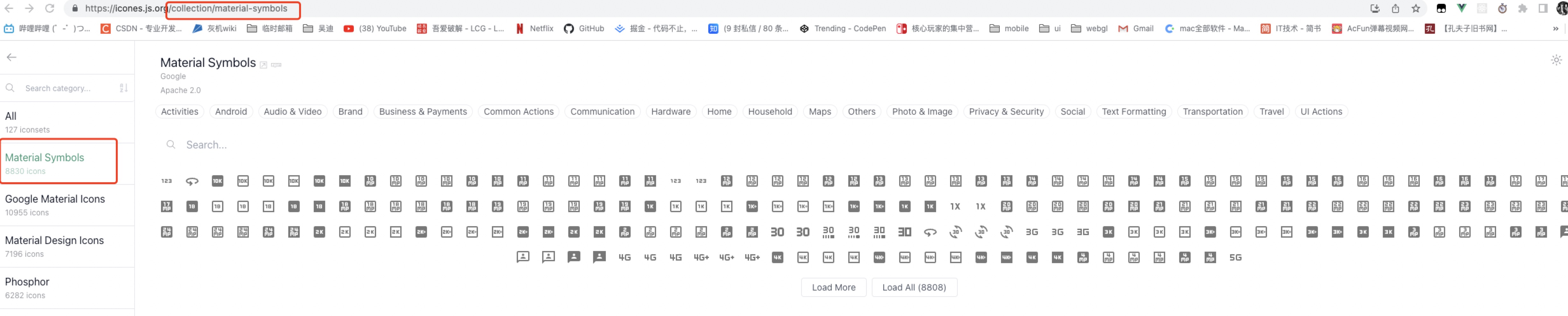Open the share icon in the address bar

click(x=1395, y=9)
